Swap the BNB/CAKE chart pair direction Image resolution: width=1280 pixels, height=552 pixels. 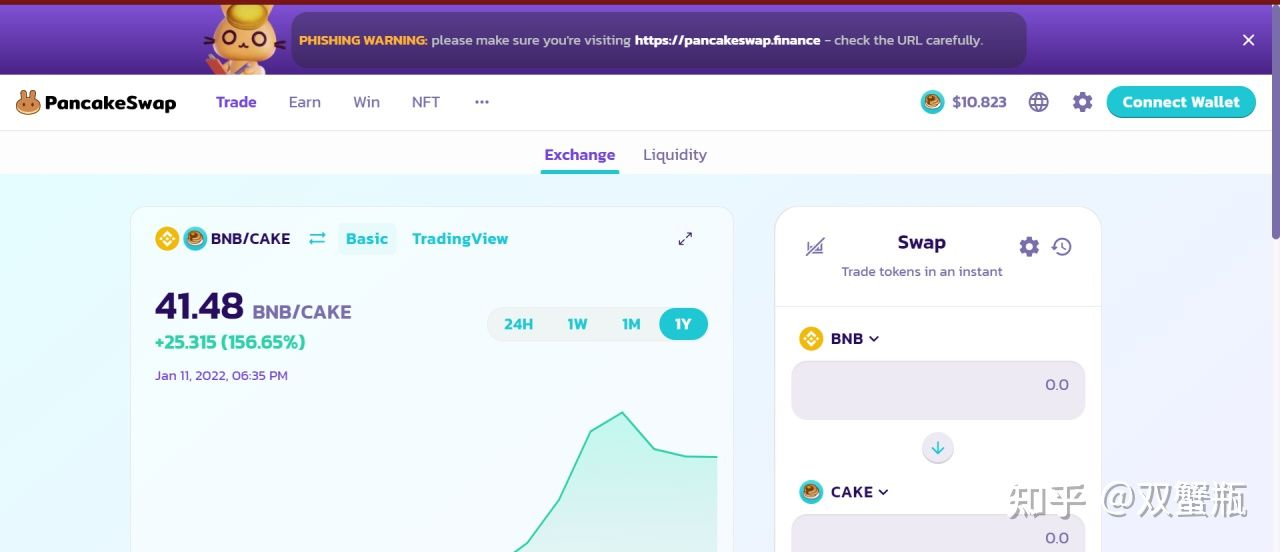tap(317, 239)
